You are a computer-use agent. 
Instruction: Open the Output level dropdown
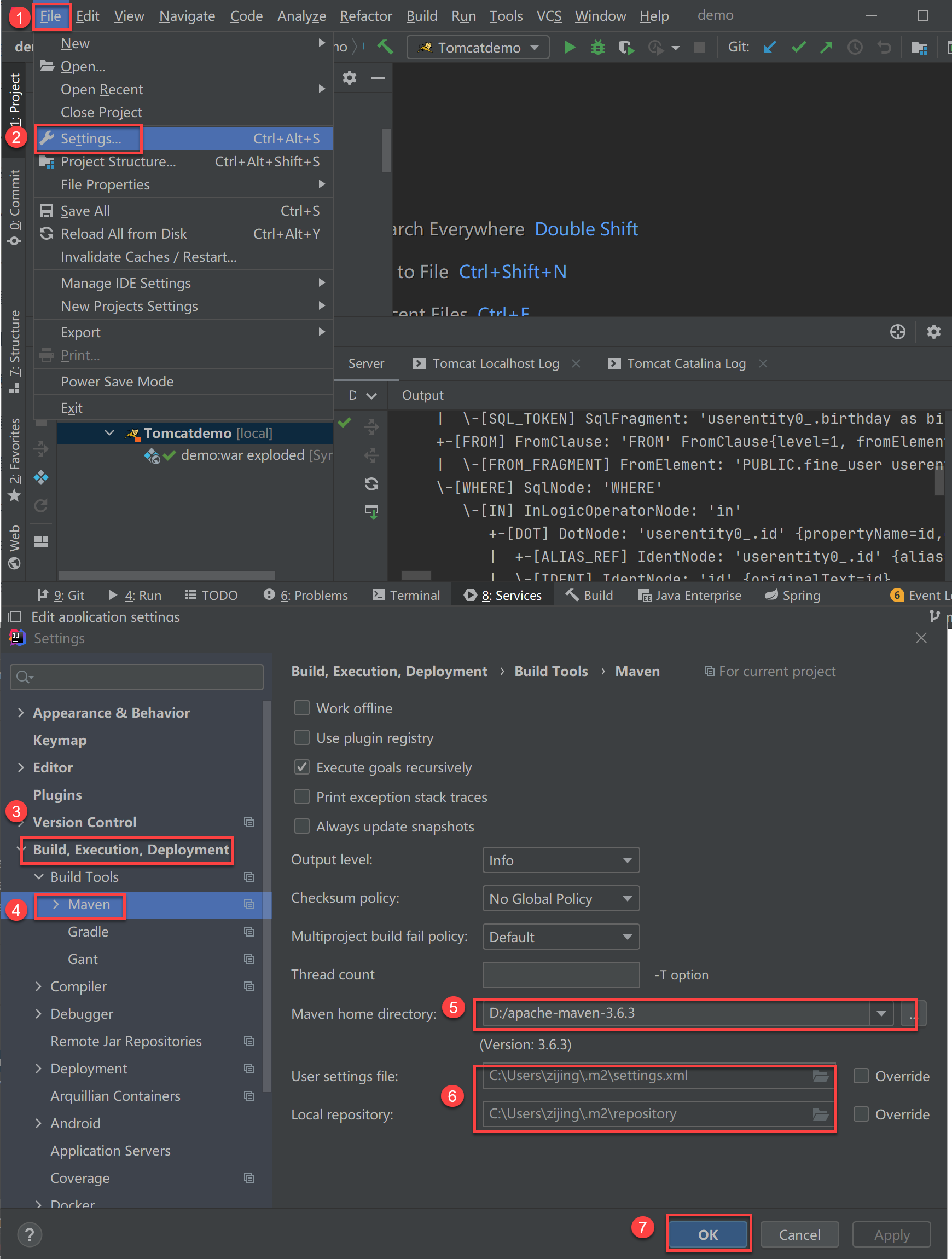coord(560,860)
